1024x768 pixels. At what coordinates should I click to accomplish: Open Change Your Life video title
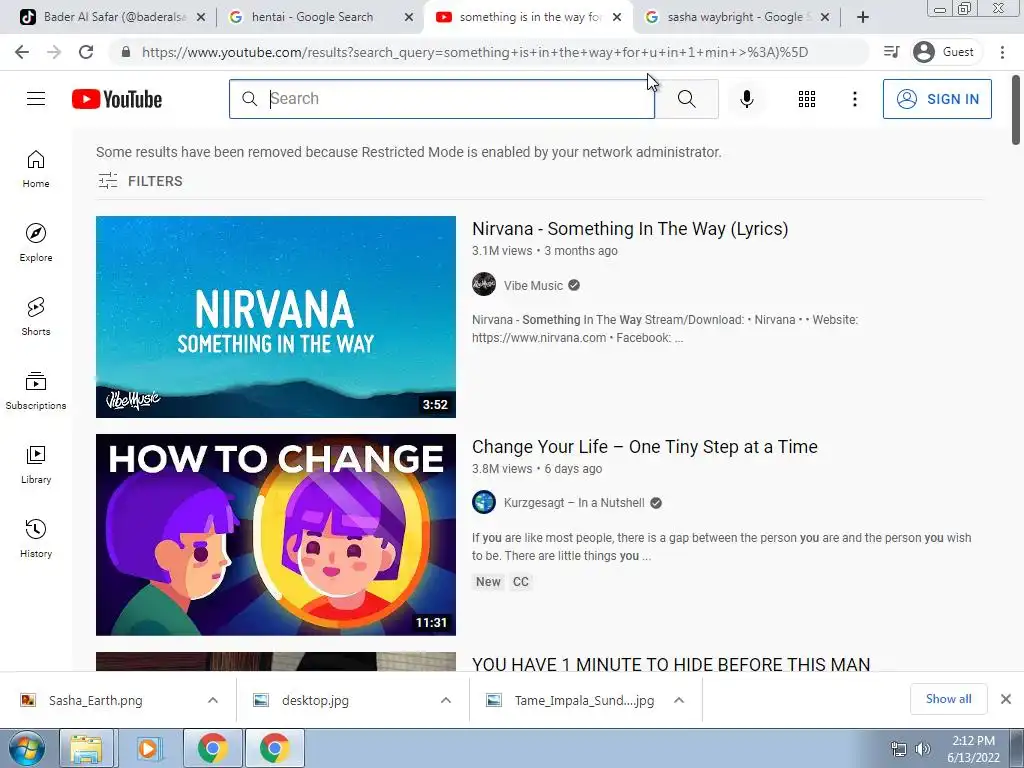point(645,447)
